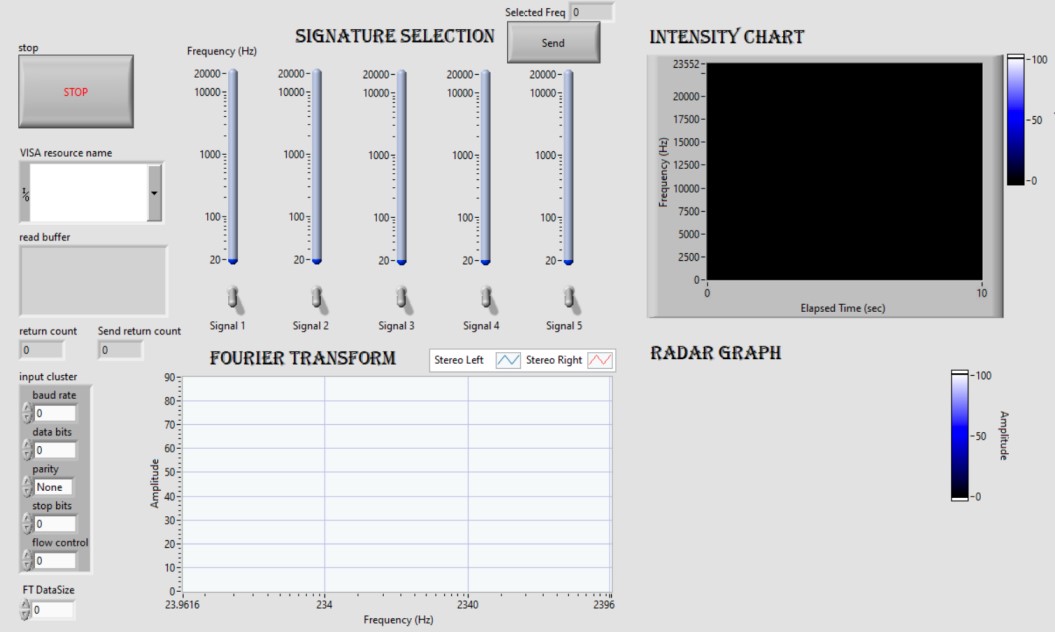
Task: Click the I/O glyph beside VISA resource
Action: (25, 195)
